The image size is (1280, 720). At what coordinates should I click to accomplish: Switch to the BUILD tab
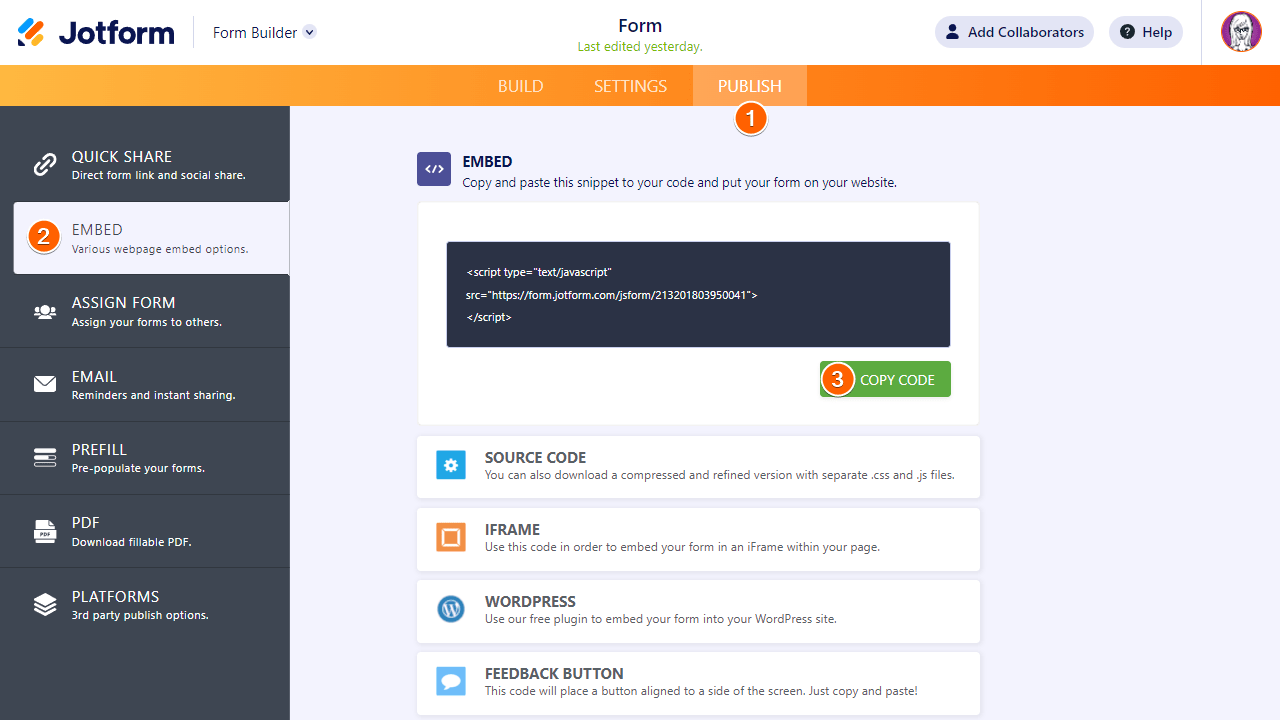pyautogui.click(x=521, y=86)
